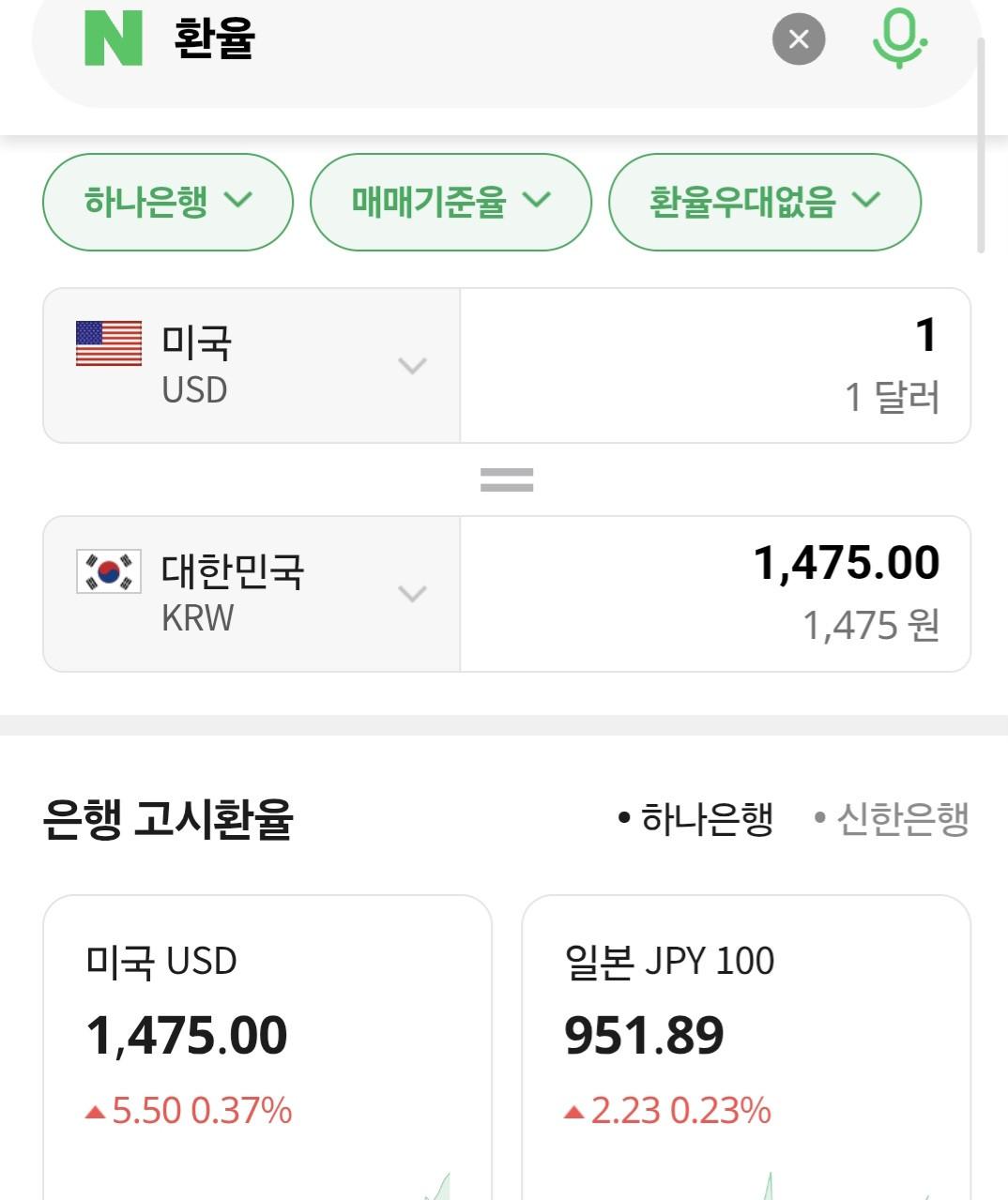
Task: Open the 환율우대없음 preference dropdown
Action: click(x=764, y=202)
